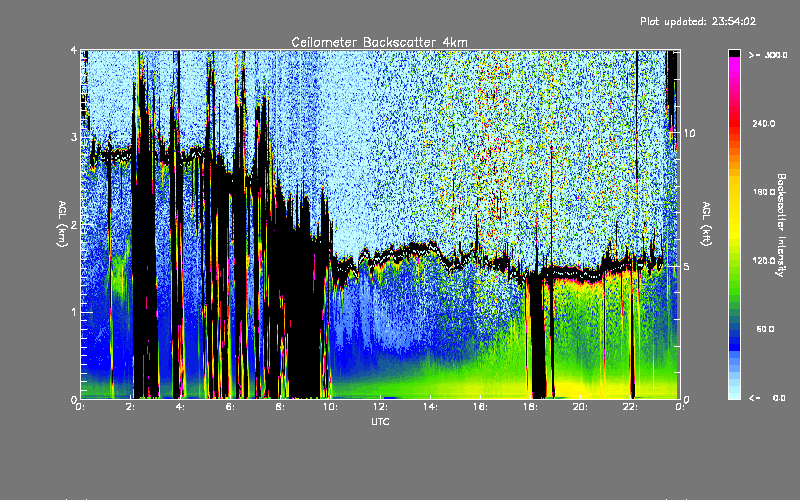Click the 'Ceilometer Backscatter 4km' plot title
Viewport: 800px width, 500px height.
[x=379, y=42]
